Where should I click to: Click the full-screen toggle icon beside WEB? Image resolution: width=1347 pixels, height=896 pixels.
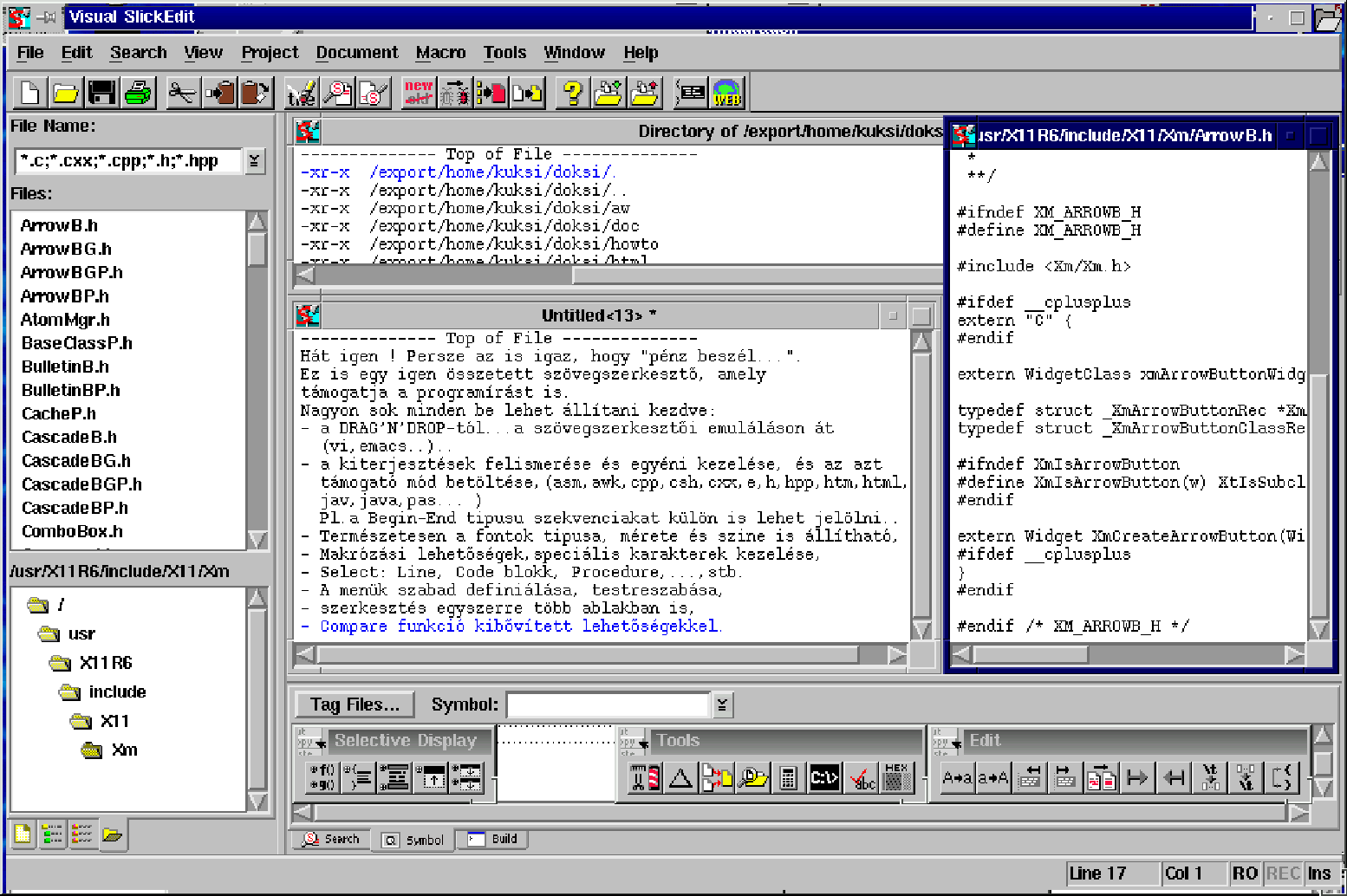(691, 92)
